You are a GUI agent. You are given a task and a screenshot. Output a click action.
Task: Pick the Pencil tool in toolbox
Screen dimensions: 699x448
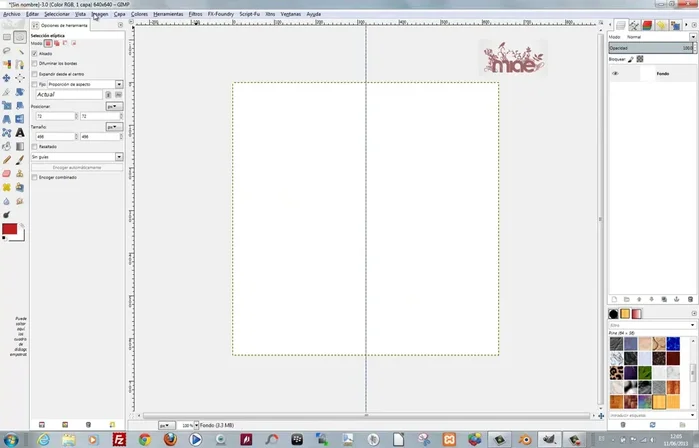[x=6, y=159]
